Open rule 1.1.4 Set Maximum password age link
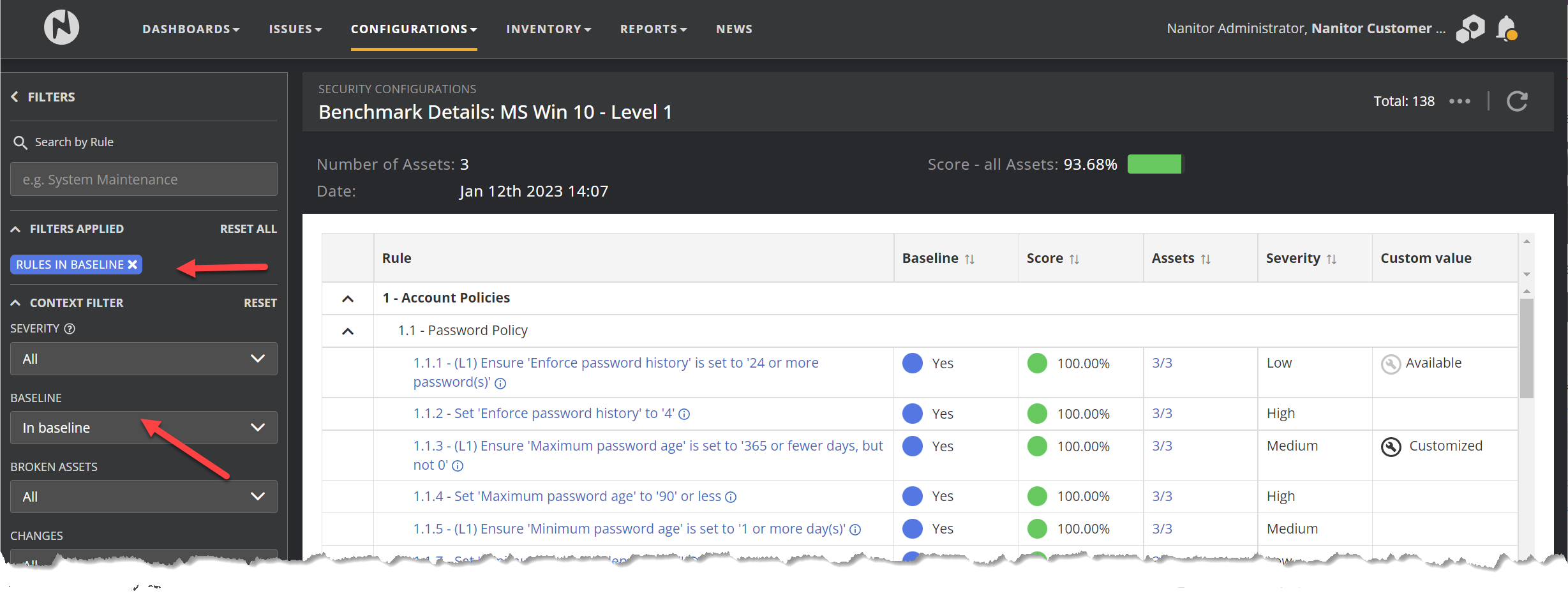The width and height of the screenshot is (1568, 598). [x=587, y=497]
